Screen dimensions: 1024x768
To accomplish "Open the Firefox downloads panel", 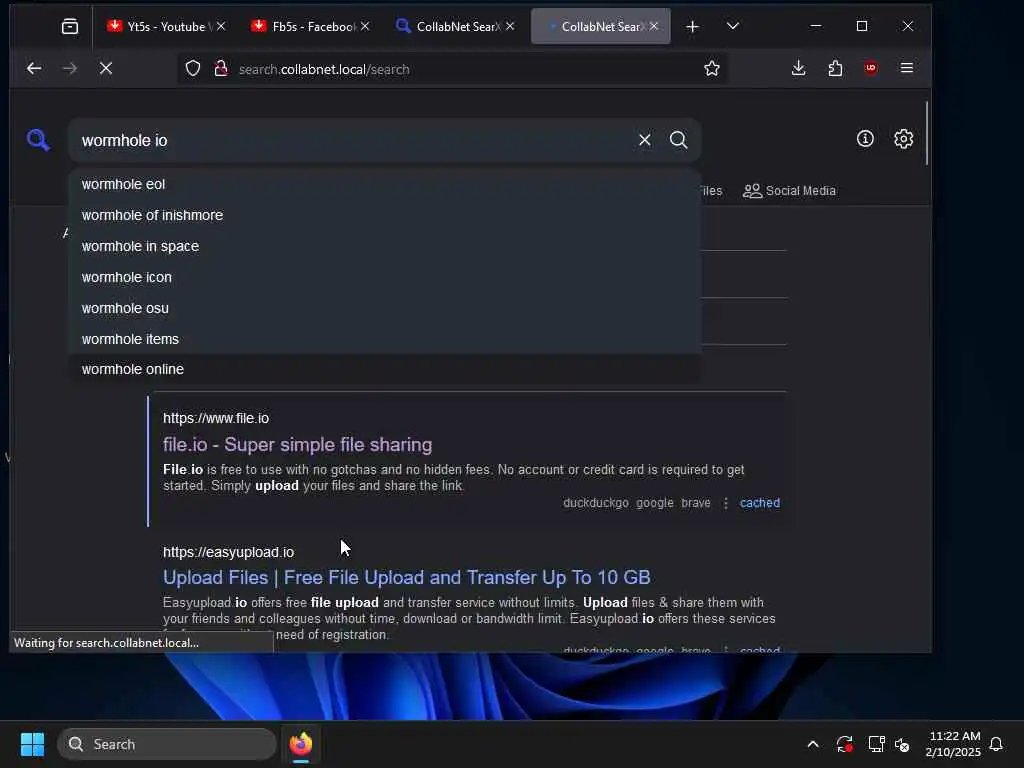I will click(x=798, y=69).
